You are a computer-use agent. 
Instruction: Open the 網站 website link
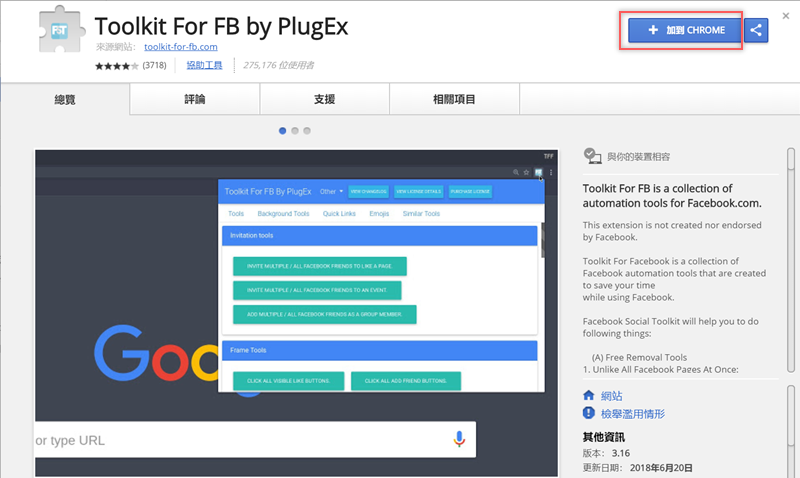pyautogui.click(x=611, y=396)
